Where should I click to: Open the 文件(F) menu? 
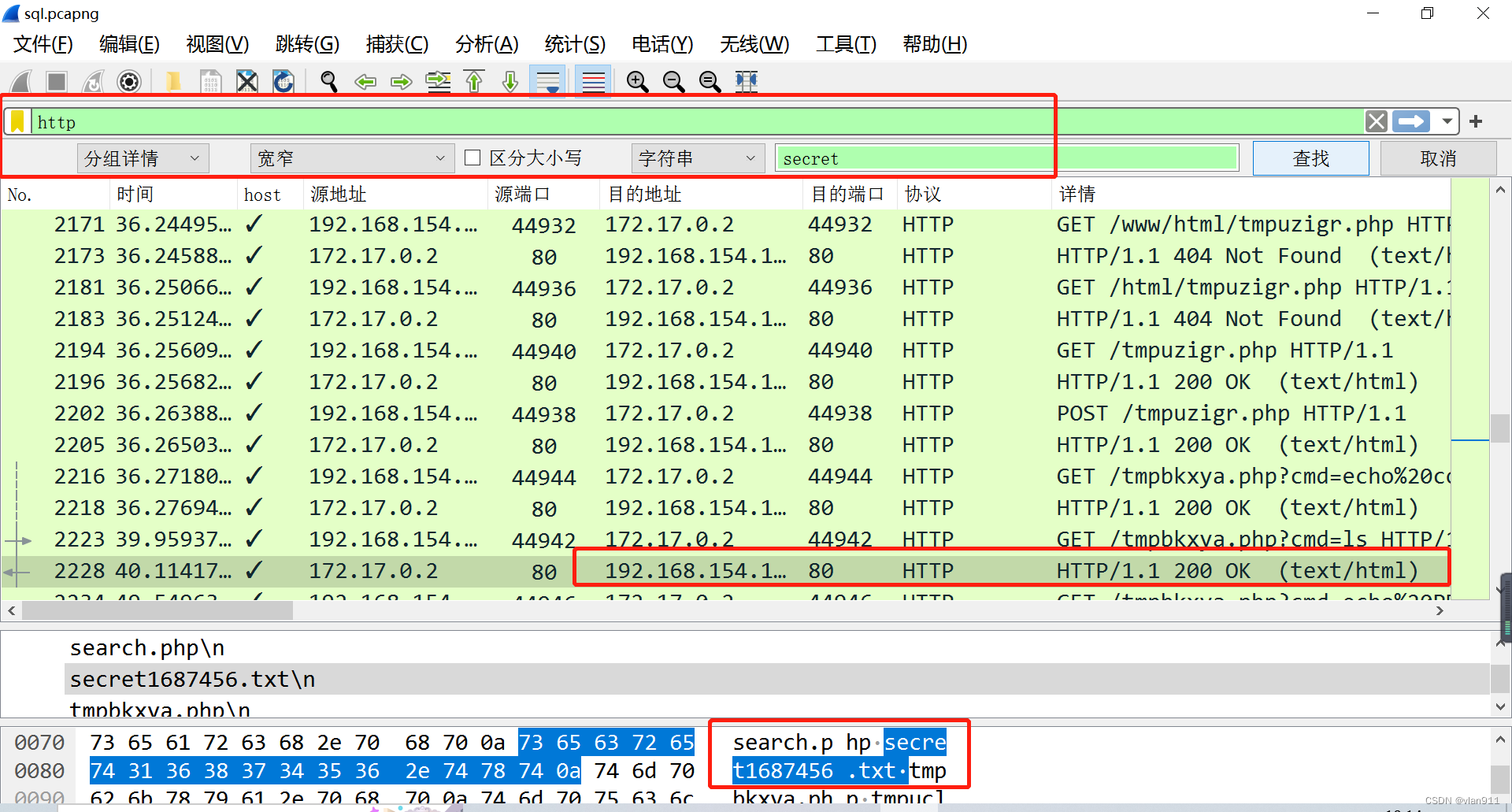point(43,44)
